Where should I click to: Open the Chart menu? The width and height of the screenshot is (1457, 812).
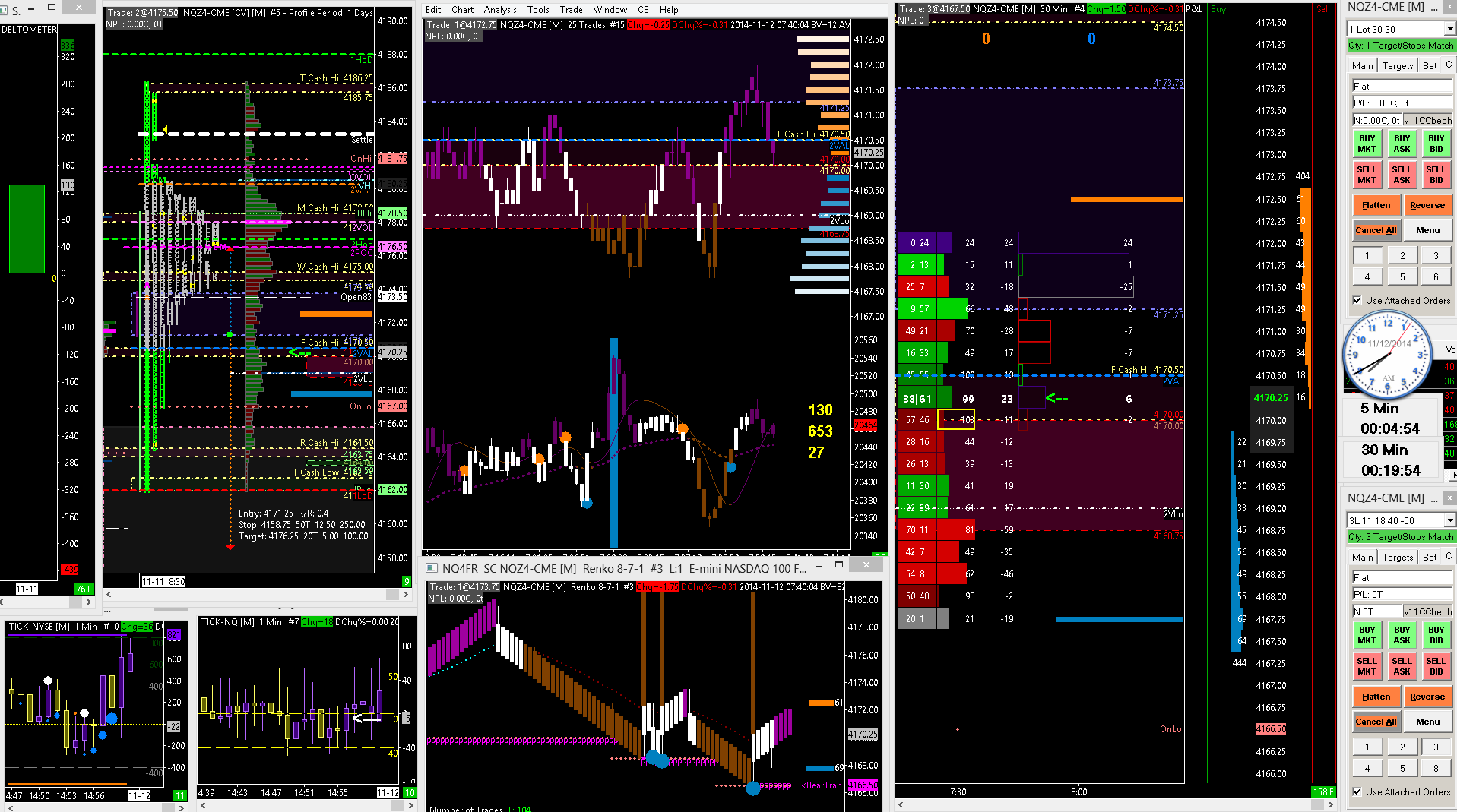point(462,10)
